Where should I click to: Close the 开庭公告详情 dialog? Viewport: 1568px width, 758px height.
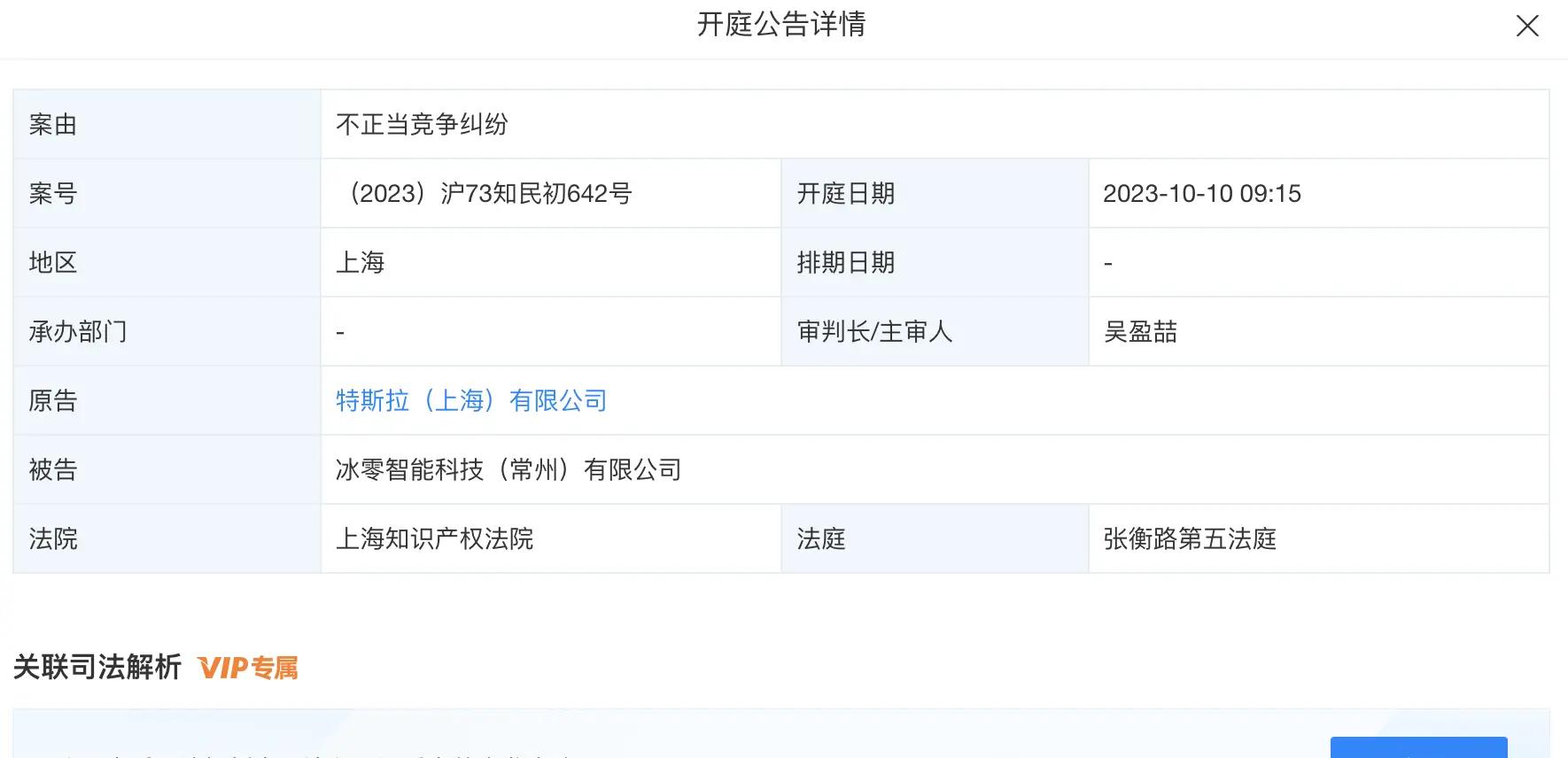(x=1527, y=27)
